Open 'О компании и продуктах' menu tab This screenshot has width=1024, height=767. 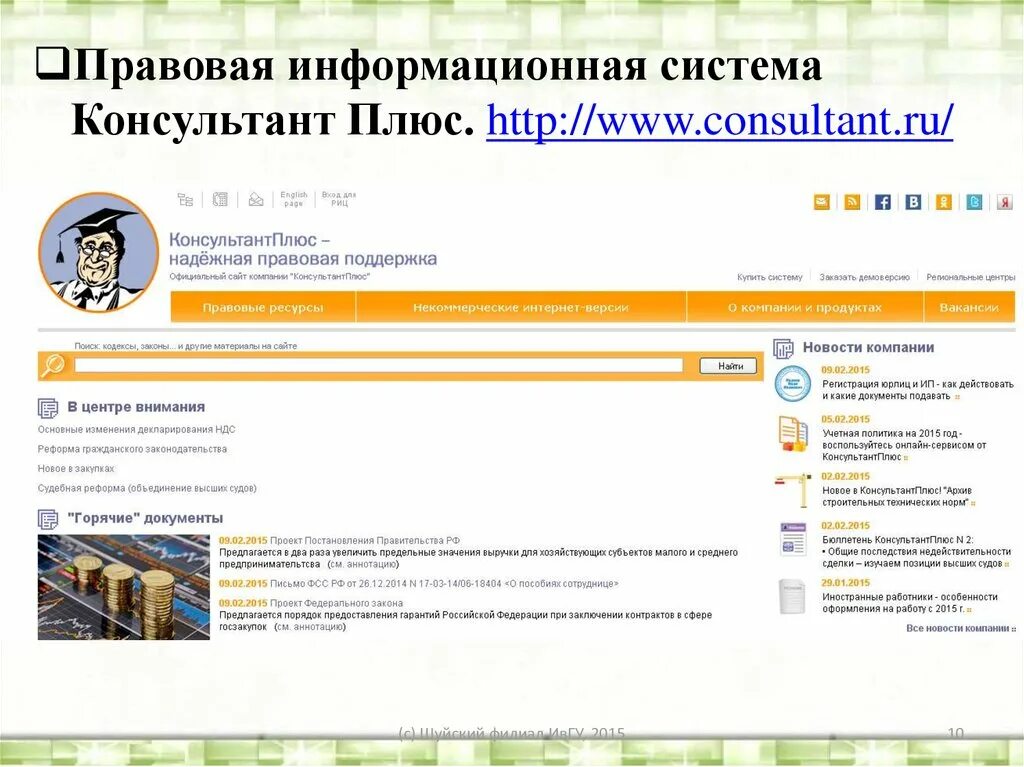click(x=805, y=307)
